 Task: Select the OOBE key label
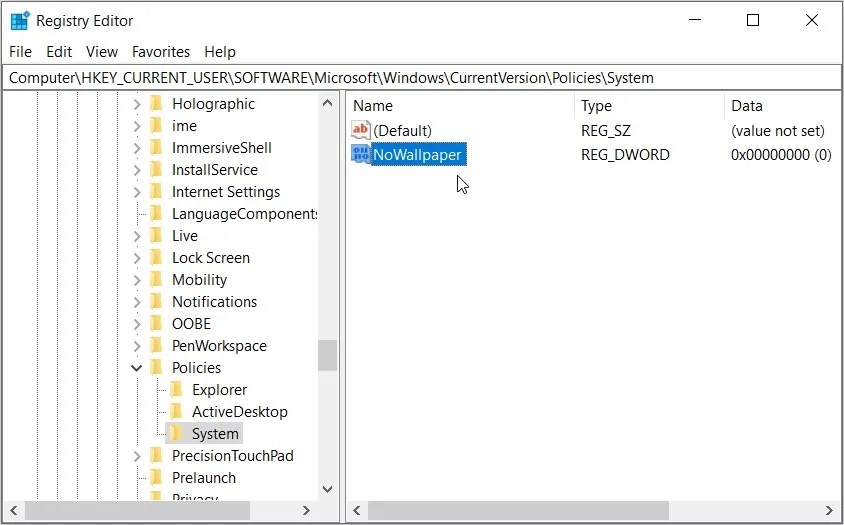tap(191, 324)
